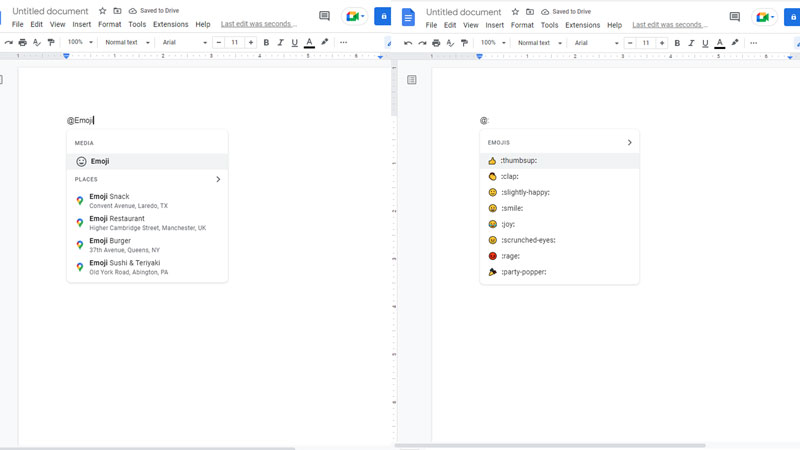Click Last edit link in right document
800x450 pixels.
pyautogui.click(x=670, y=25)
